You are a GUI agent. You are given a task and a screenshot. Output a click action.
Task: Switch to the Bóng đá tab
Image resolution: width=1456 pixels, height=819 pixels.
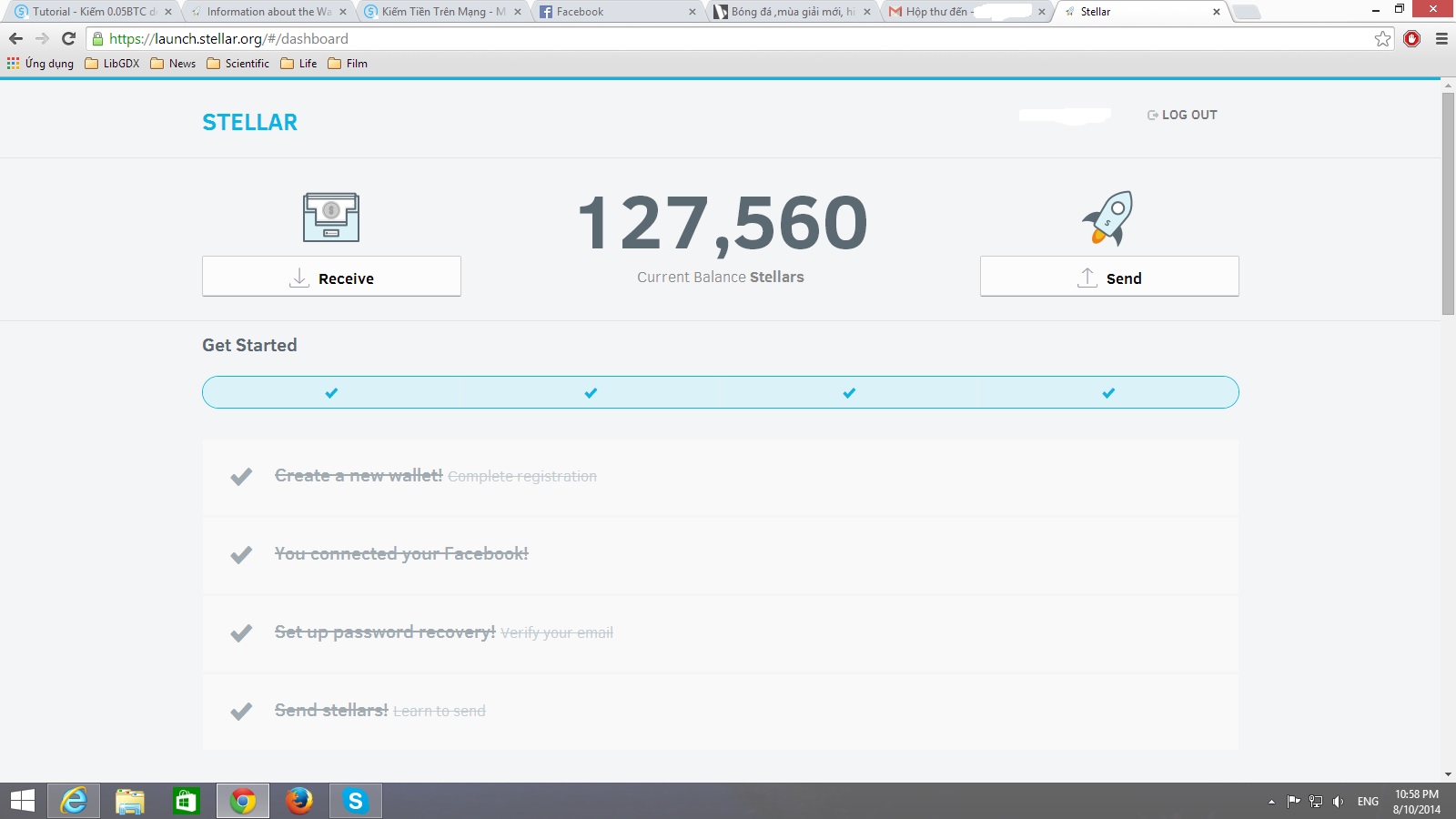pyautogui.click(x=793, y=12)
